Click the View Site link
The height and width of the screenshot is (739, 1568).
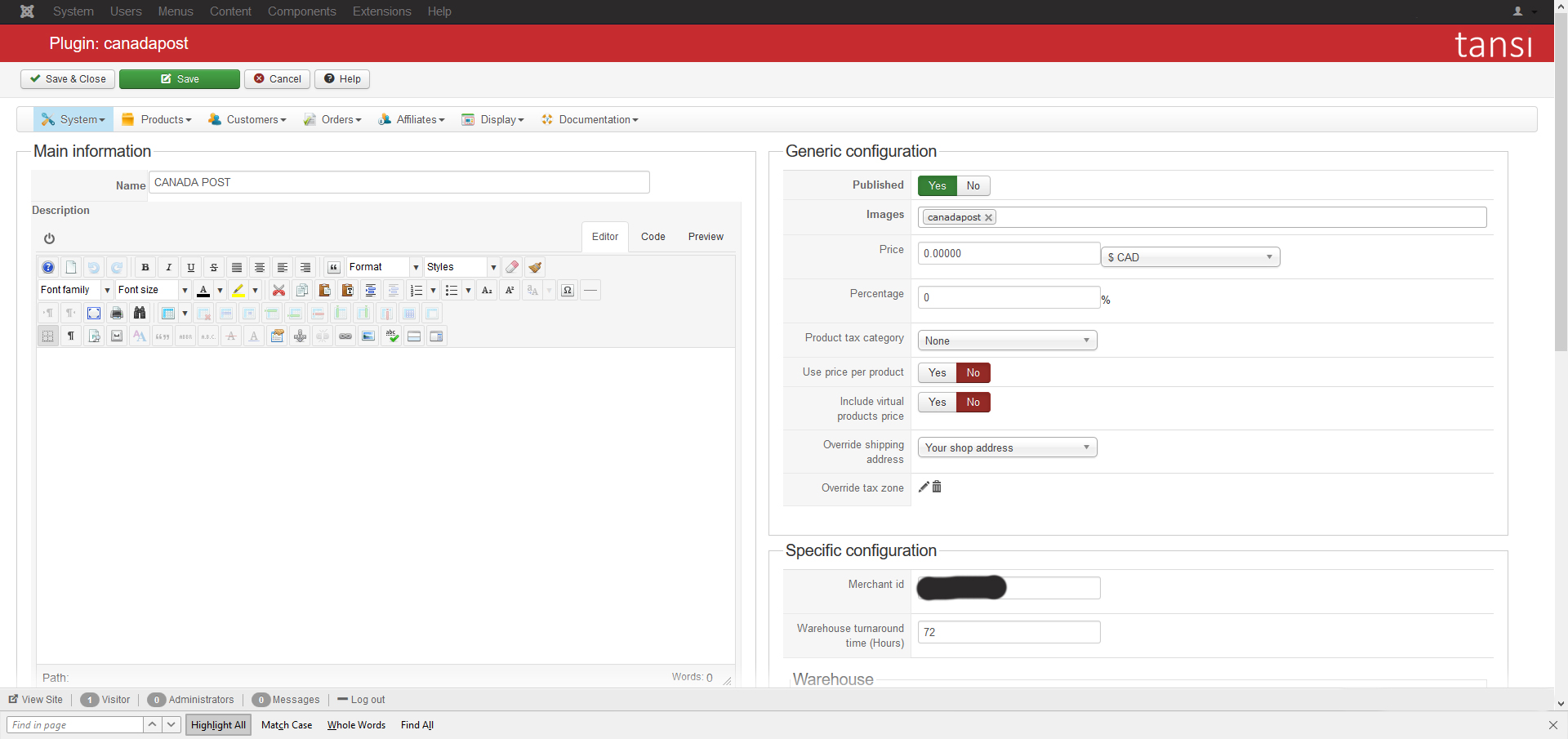click(x=35, y=700)
